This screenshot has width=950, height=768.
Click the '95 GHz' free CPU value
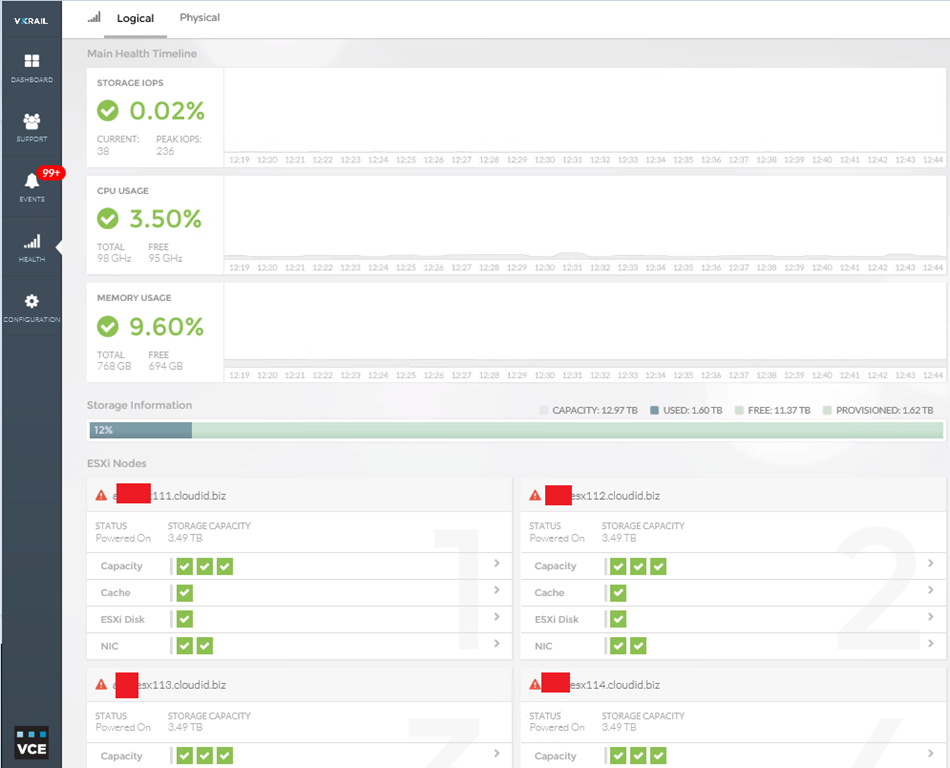[165, 258]
